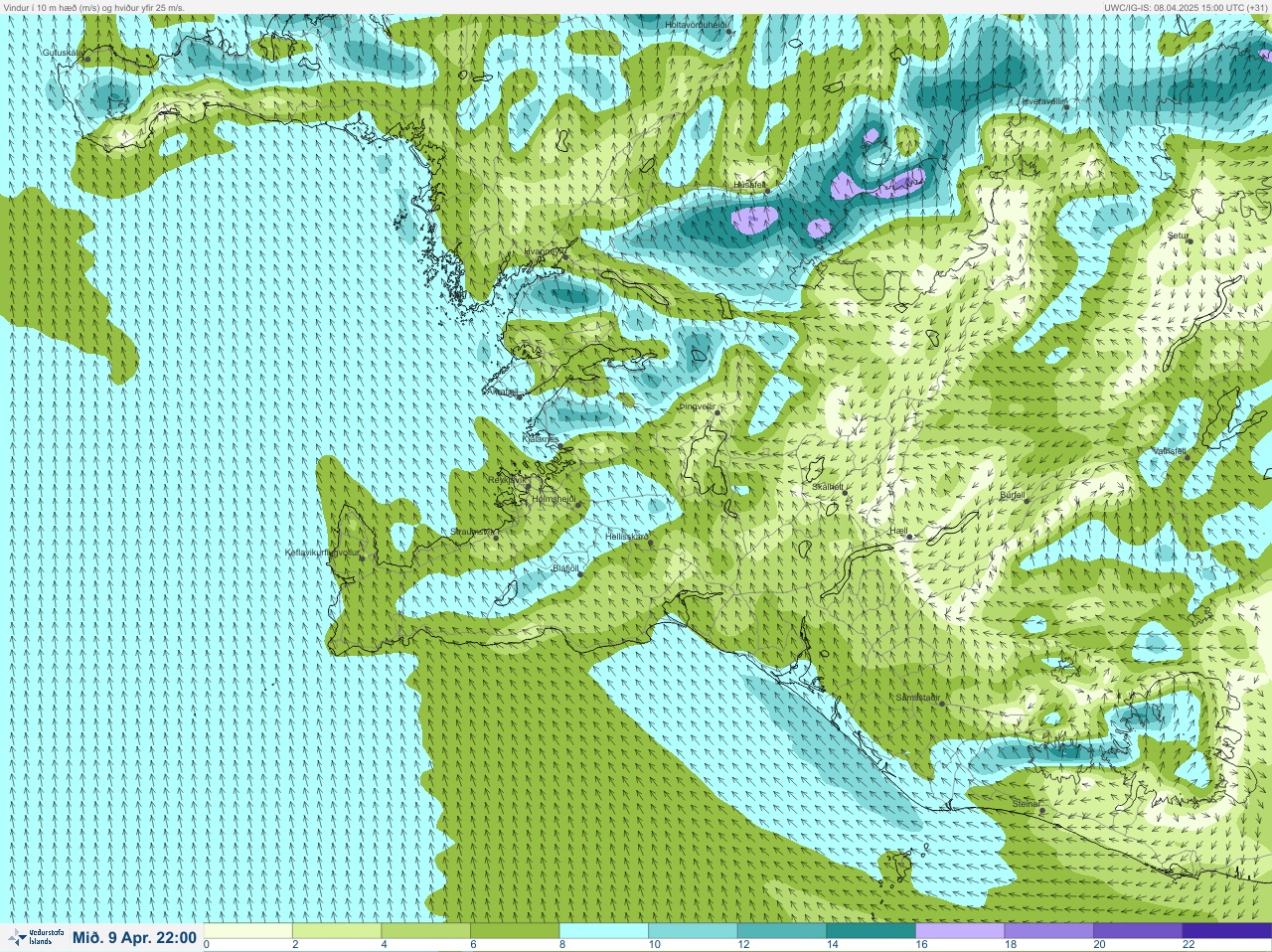
Task: Click the Vatnsfell station label
Action: coord(1170,451)
